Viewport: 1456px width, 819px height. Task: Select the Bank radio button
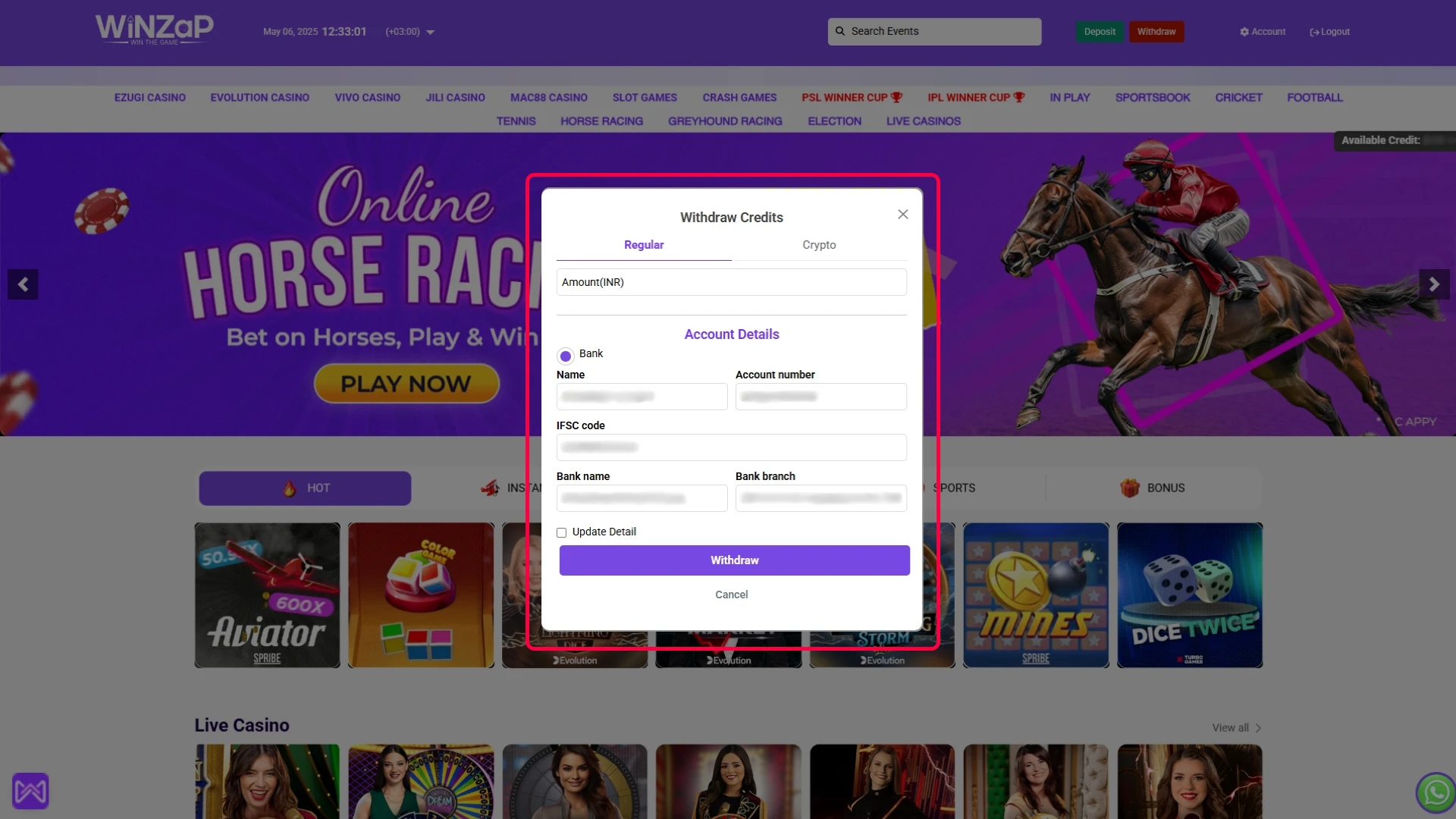tap(566, 356)
